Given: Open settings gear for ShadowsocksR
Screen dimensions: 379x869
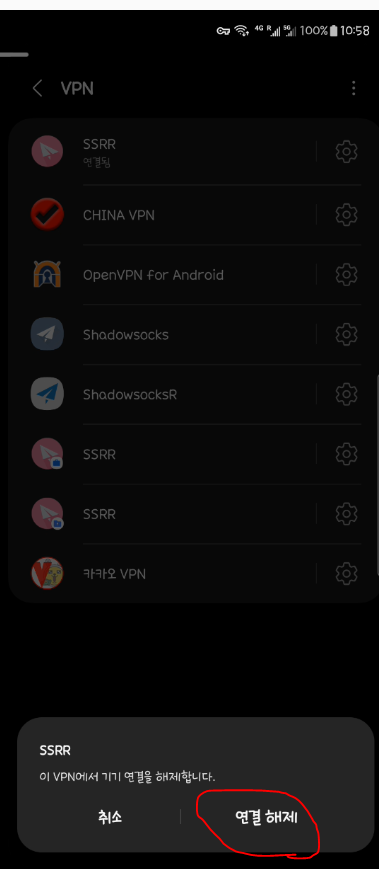Looking at the screenshot, I should (x=346, y=394).
